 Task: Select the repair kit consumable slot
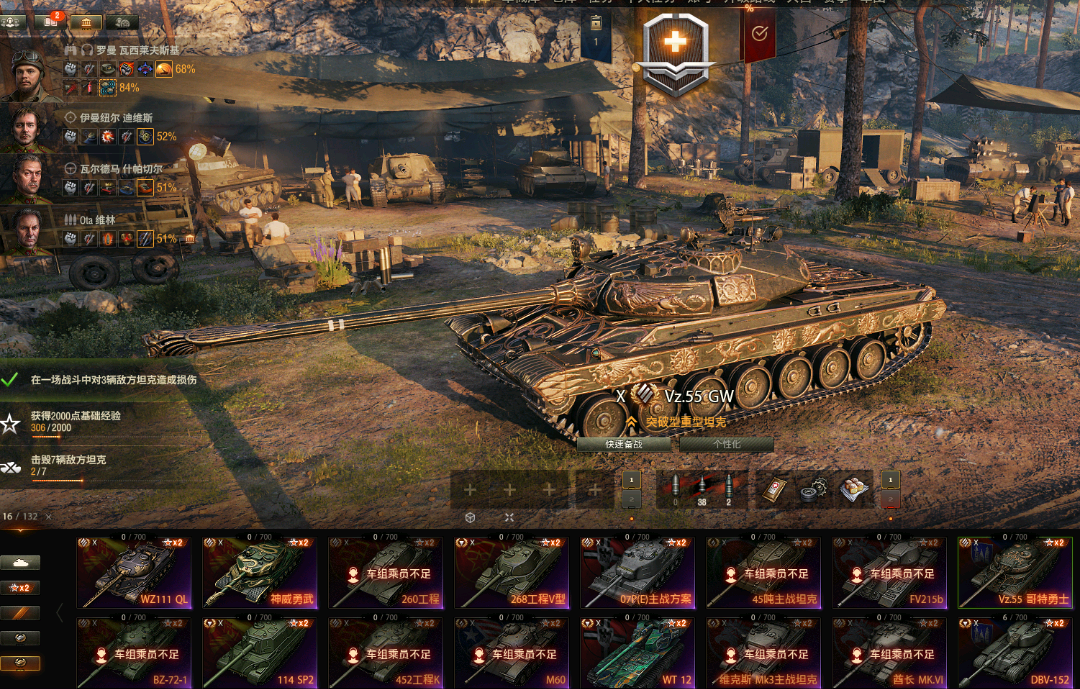click(814, 489)
